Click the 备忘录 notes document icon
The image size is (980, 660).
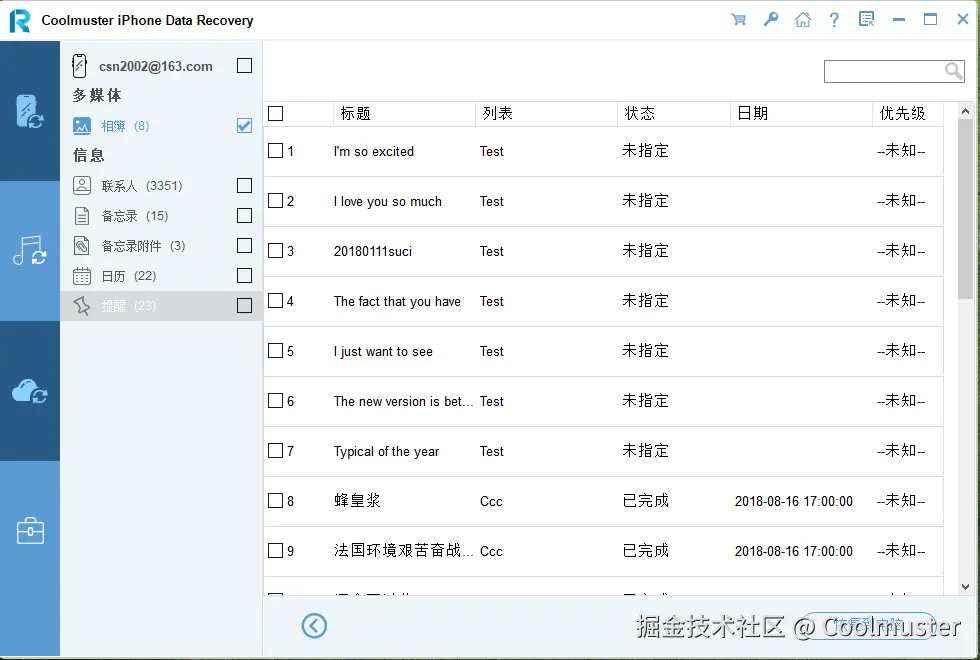pos(82,216)
